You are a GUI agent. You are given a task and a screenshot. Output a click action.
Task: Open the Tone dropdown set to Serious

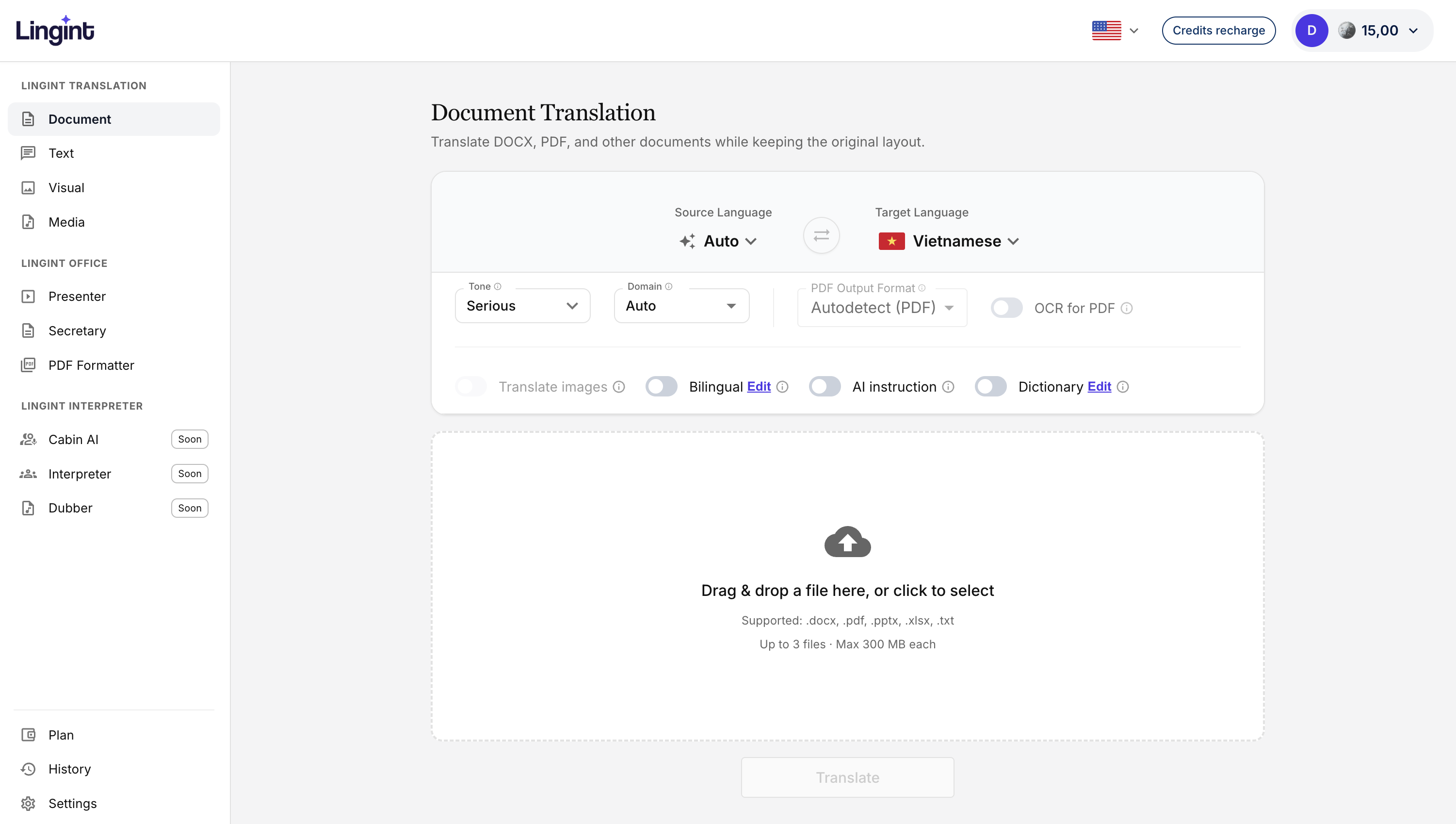[x=522, y=306]
